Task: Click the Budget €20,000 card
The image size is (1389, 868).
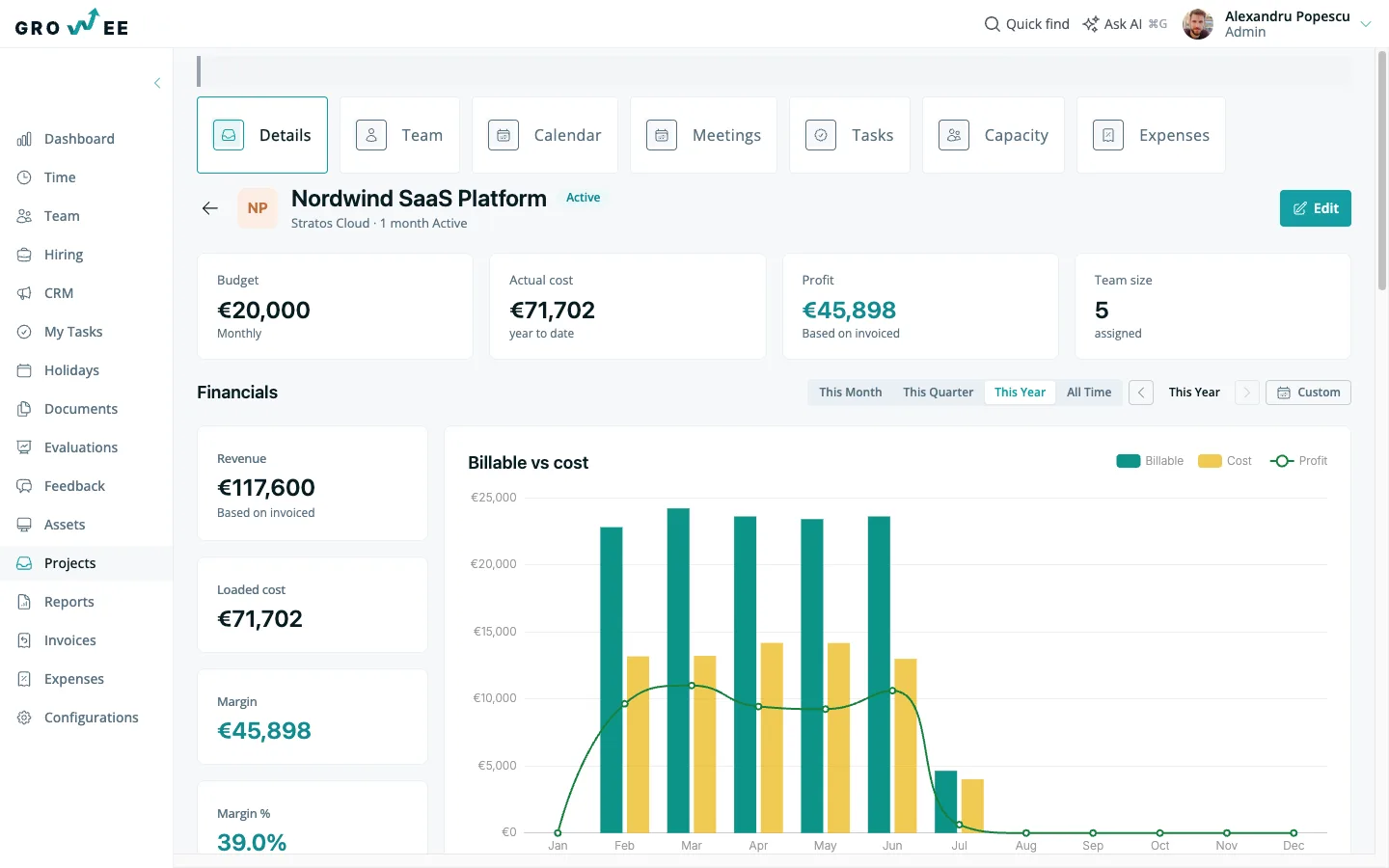Action: click(335, 307)
